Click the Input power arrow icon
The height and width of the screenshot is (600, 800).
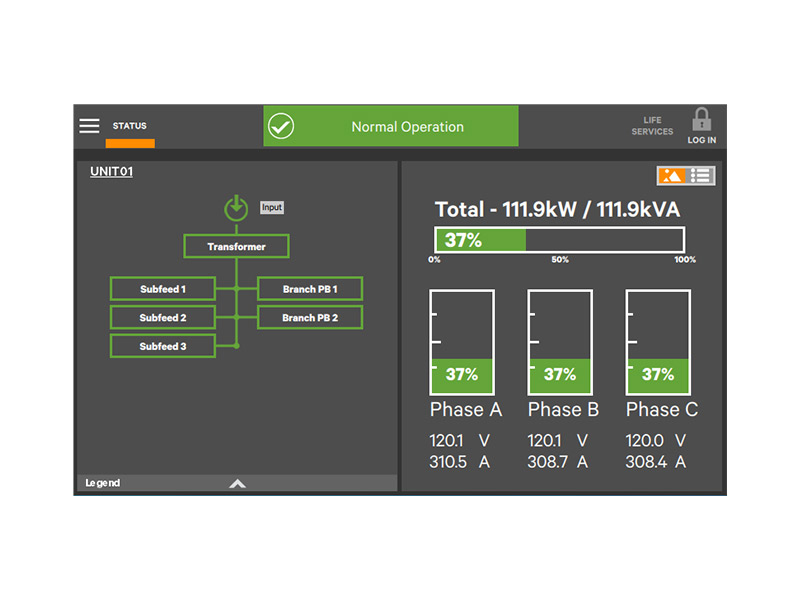pos(236,208)
